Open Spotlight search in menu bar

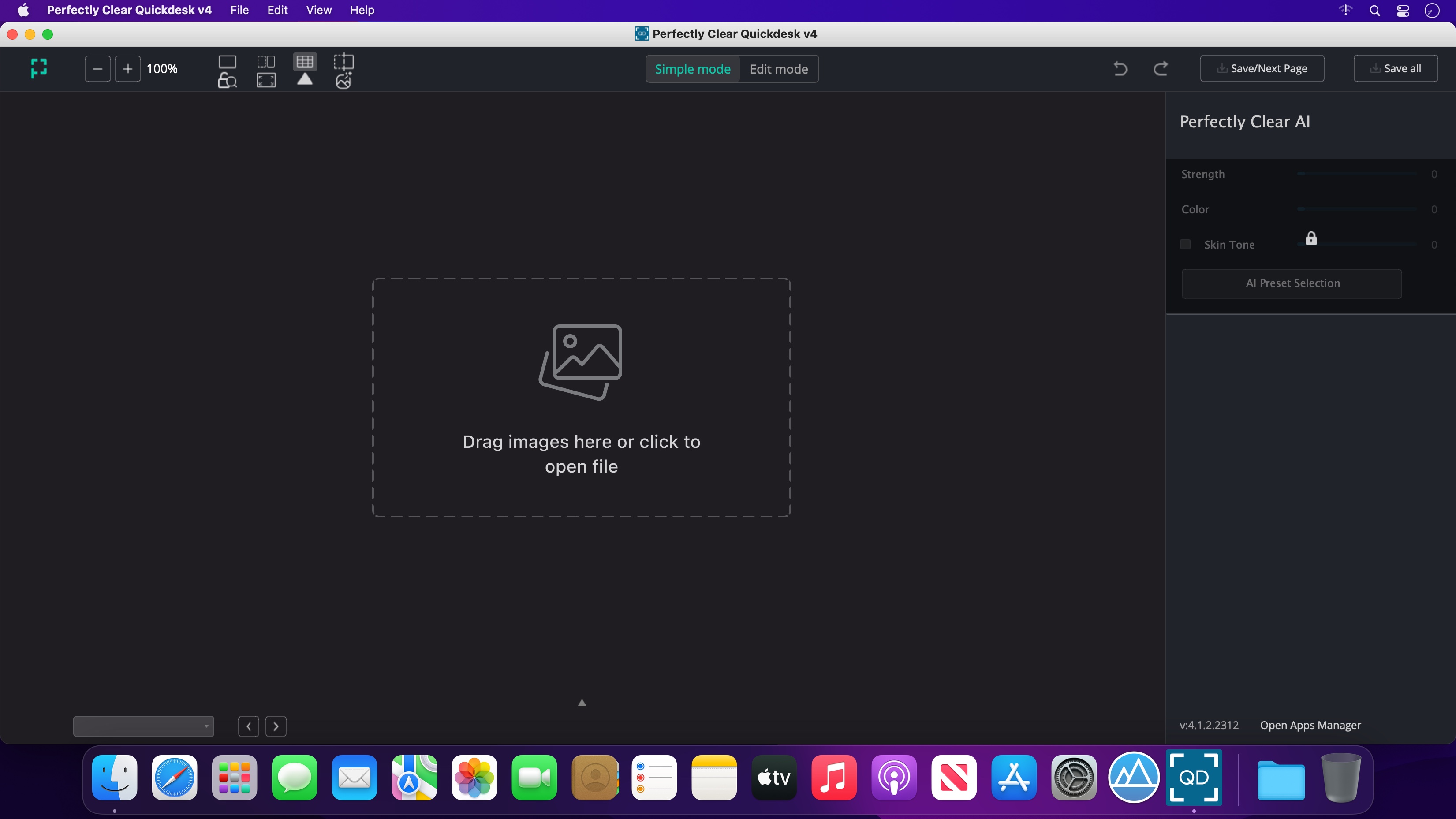[x=1375, y=11]
